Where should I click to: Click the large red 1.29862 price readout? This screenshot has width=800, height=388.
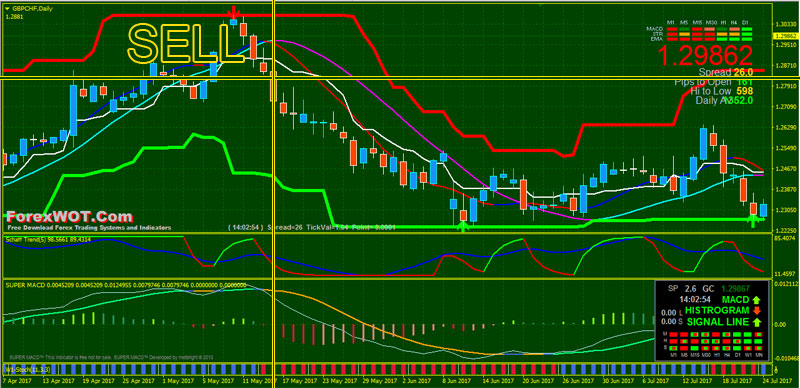(705, 55)
